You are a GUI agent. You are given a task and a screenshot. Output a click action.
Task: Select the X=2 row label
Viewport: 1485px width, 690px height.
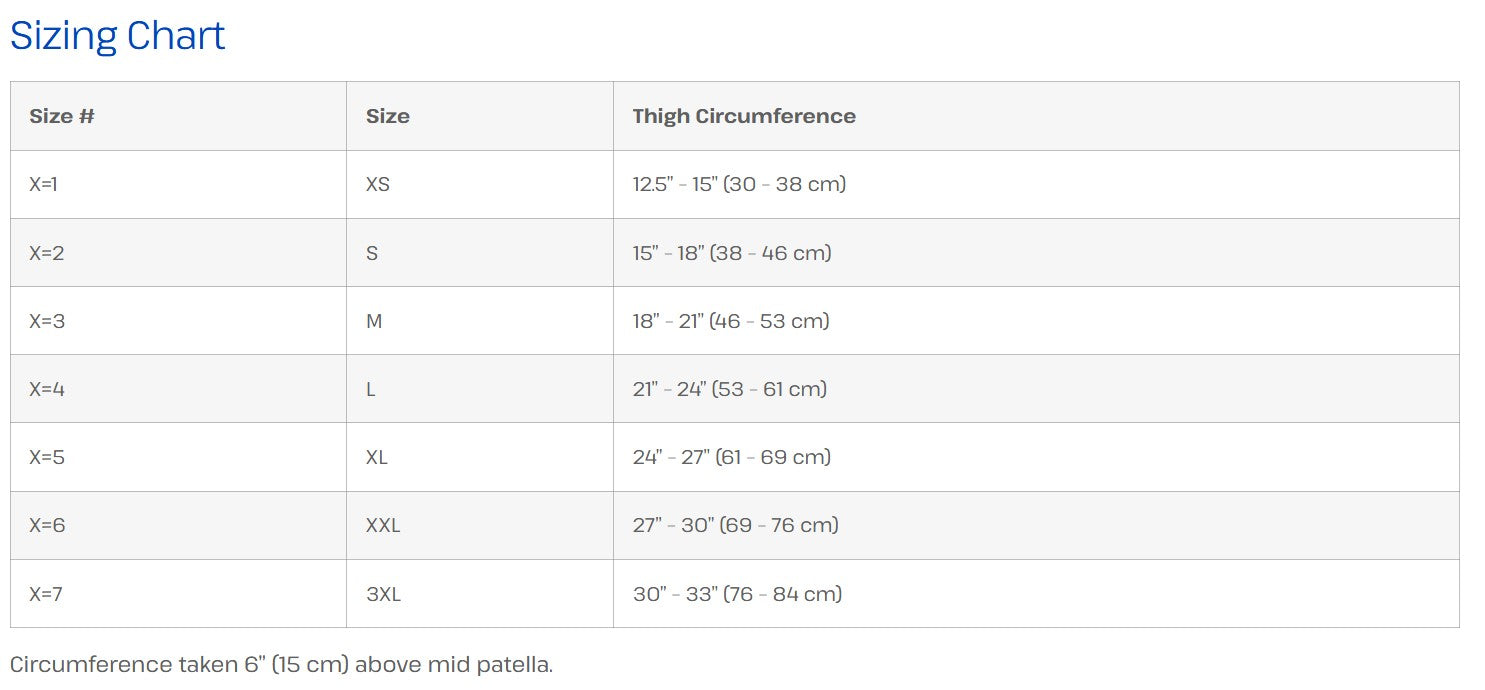point(47,253)
